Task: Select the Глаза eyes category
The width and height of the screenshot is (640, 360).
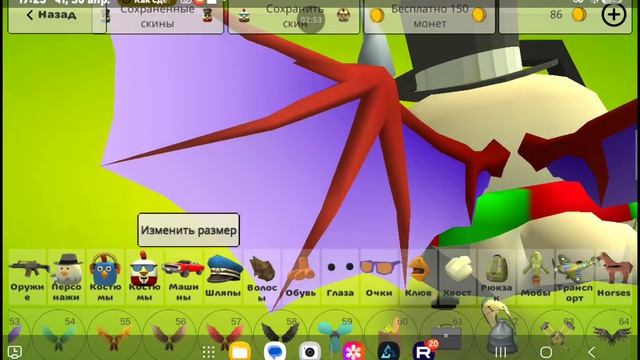Action: click(340, 277)
